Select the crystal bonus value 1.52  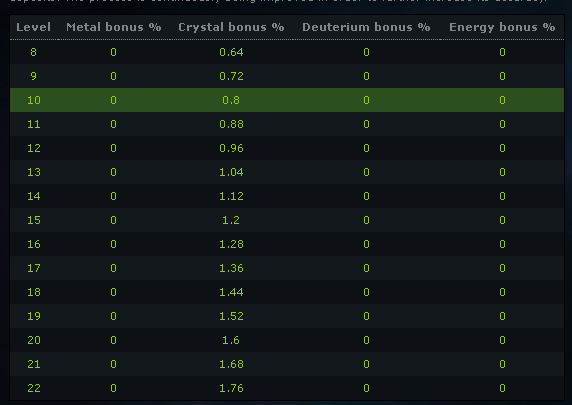[231, 316]
